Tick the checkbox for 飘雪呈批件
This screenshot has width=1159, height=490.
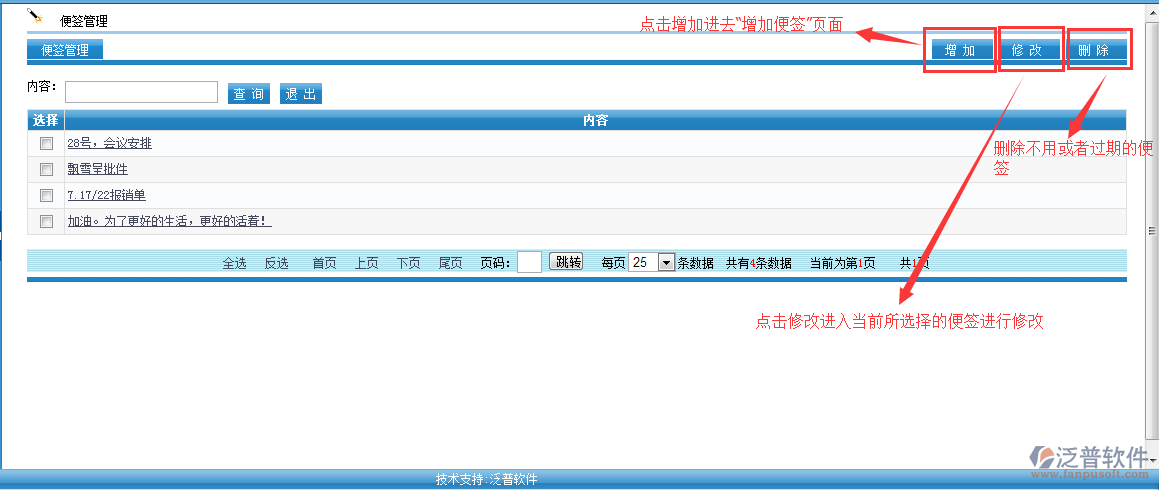[x=47, y=169]
